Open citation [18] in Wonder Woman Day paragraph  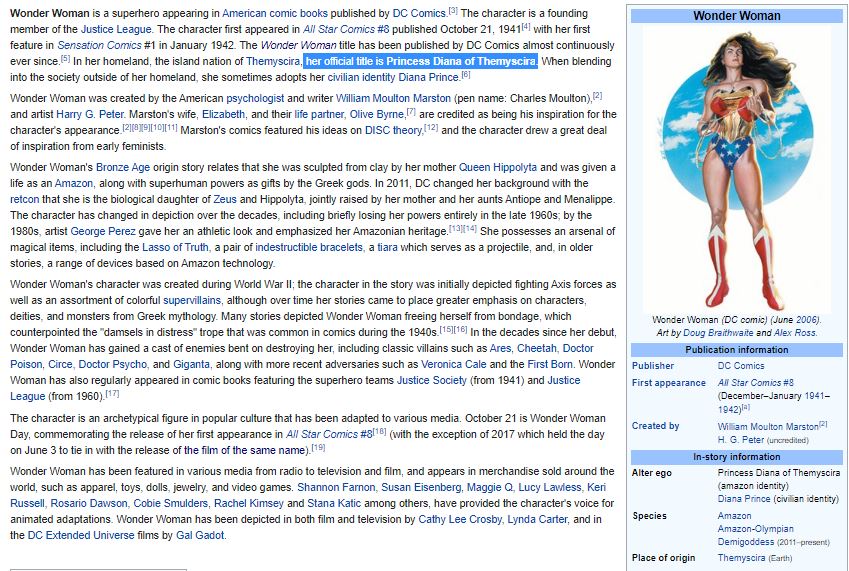(380, 431)
